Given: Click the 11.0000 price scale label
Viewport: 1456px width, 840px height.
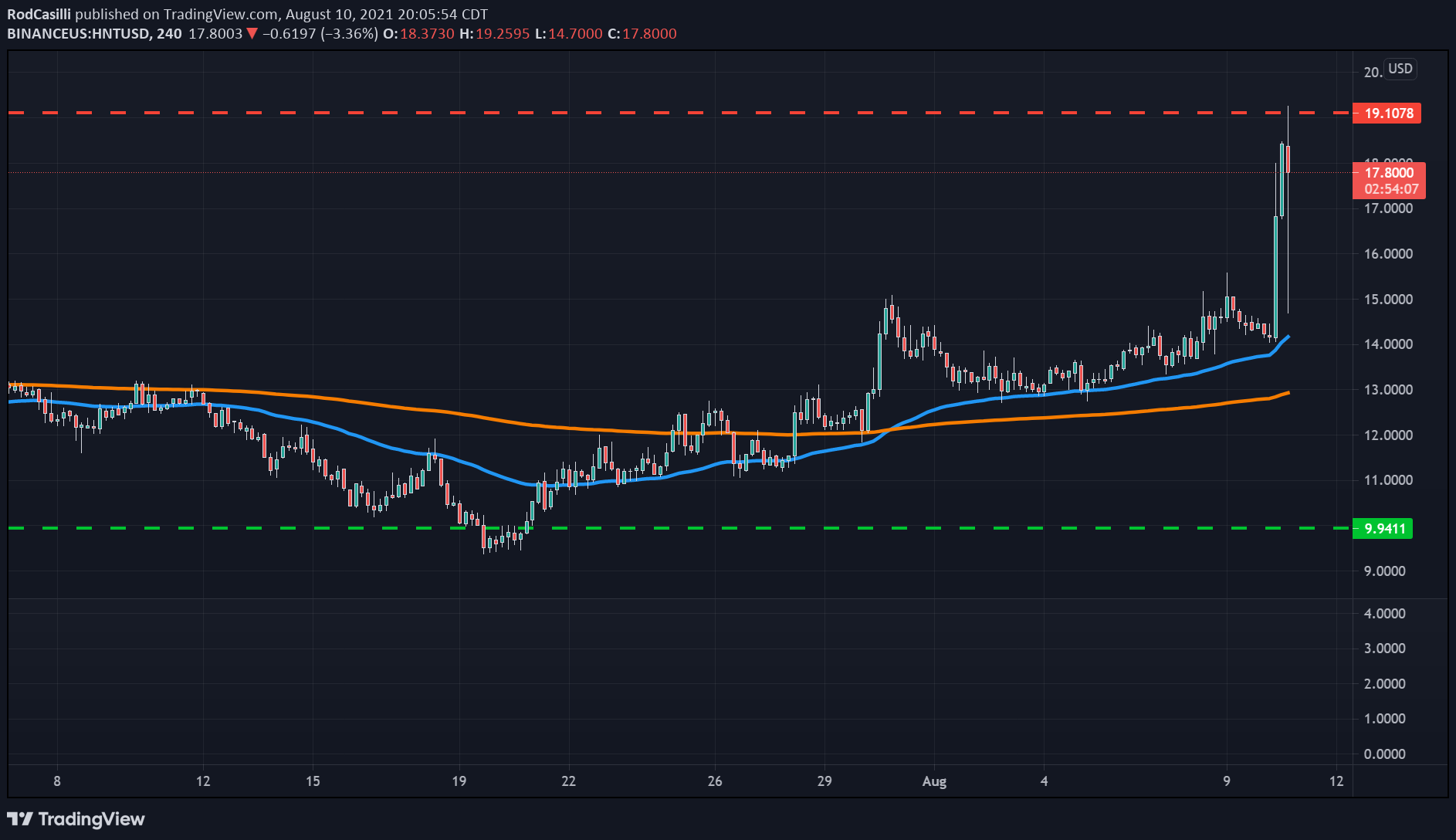Looking at the screenshot, I should 1388,480.
